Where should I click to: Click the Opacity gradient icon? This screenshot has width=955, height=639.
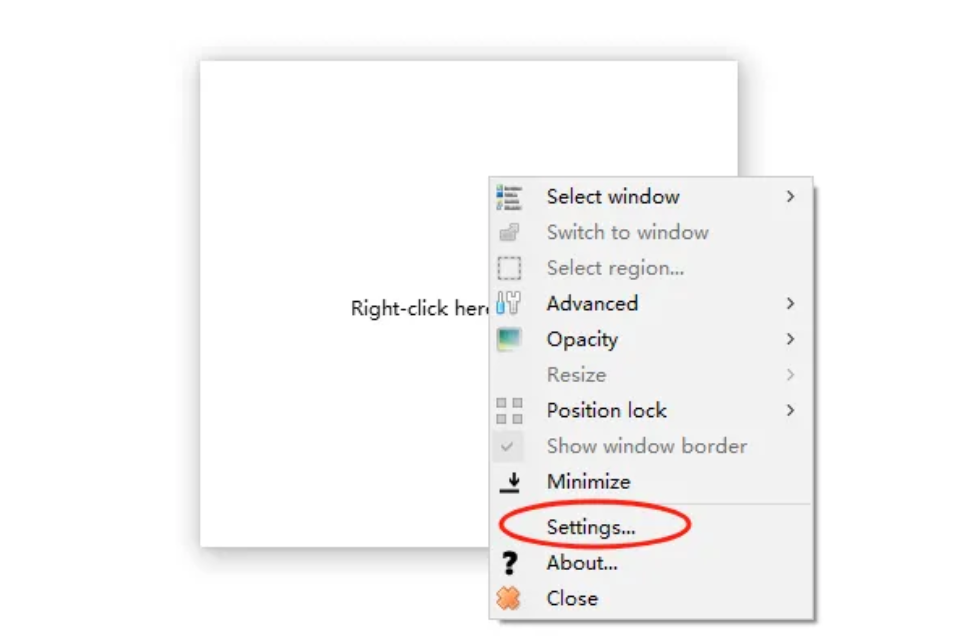509,339
